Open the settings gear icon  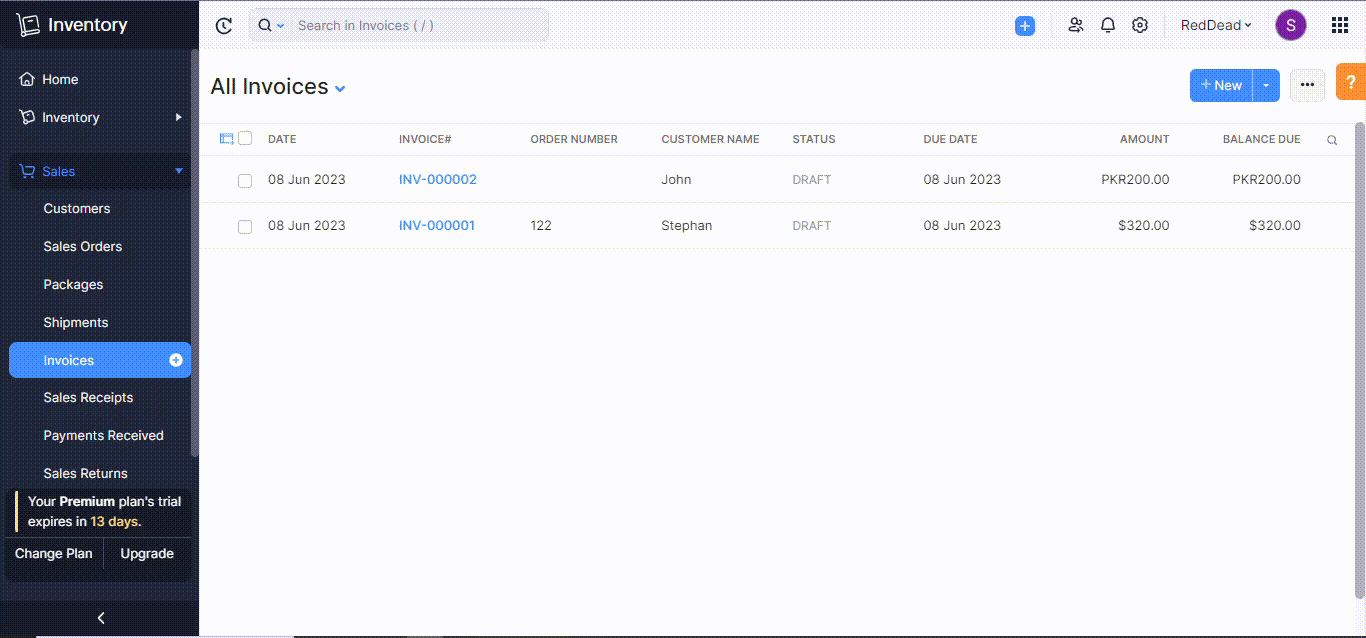1140,25
